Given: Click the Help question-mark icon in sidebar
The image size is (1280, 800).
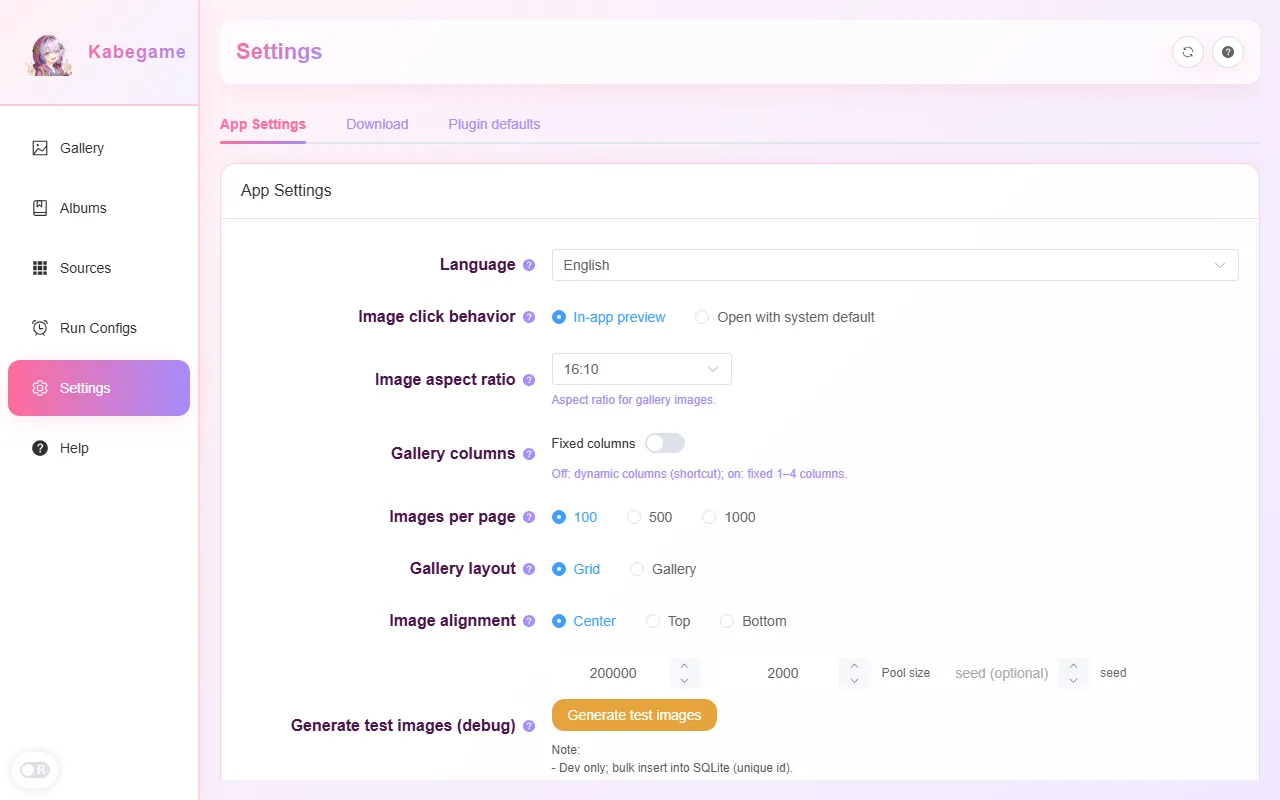Looking at the screenshot, I should click(x=40, y=448).
